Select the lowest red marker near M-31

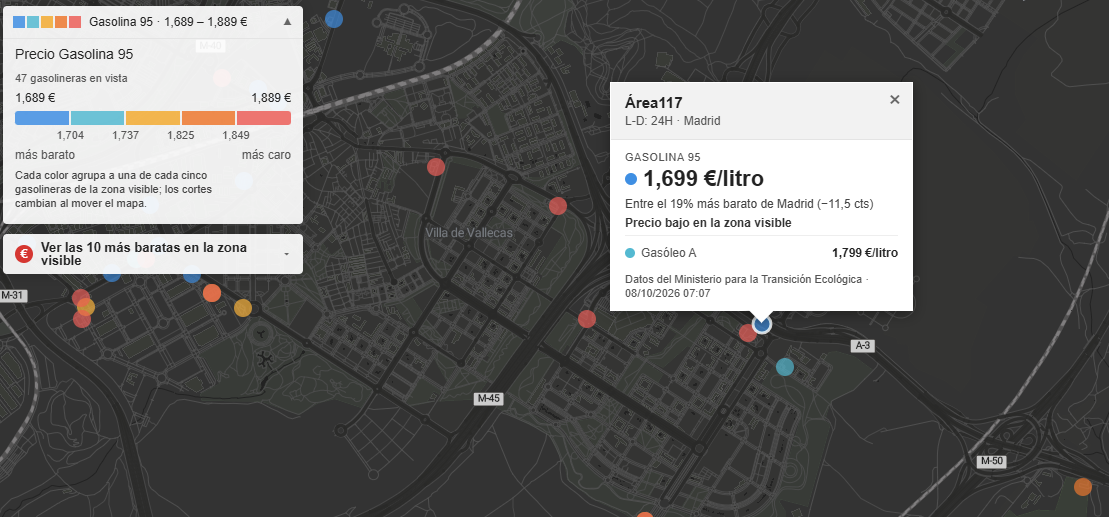coord(82,319)
